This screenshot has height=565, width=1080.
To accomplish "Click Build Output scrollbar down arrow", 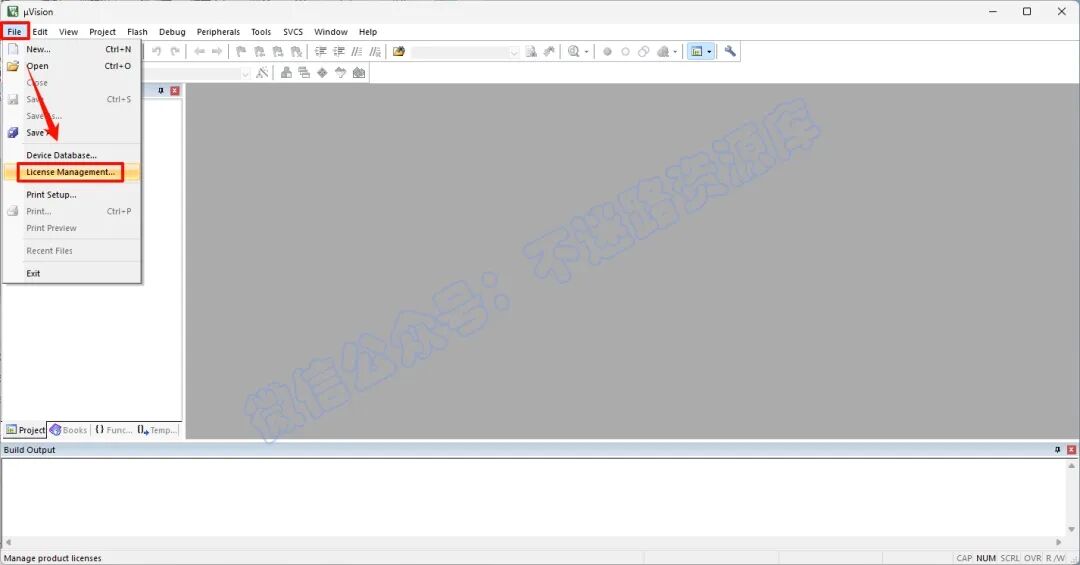I will coord(1071,529).
